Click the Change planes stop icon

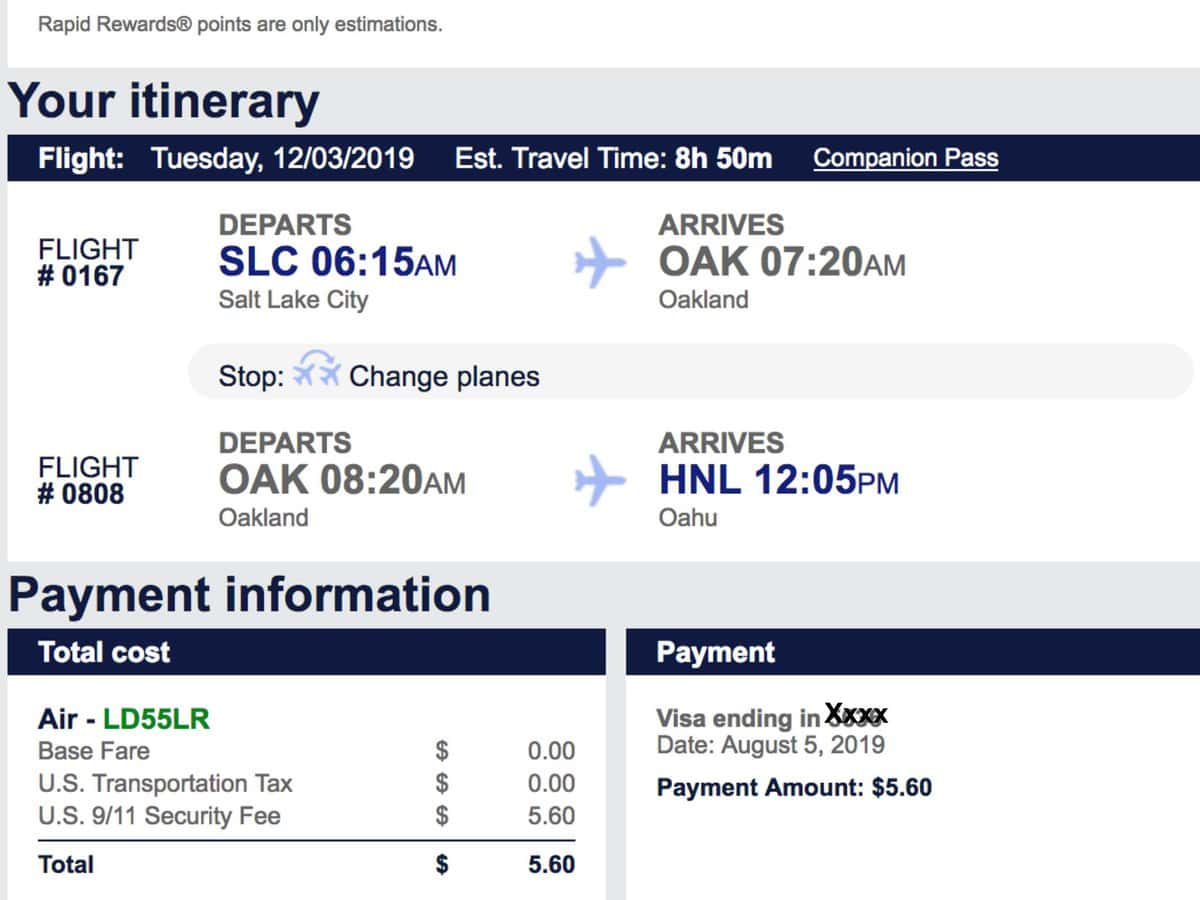click(x=317, y=374)
